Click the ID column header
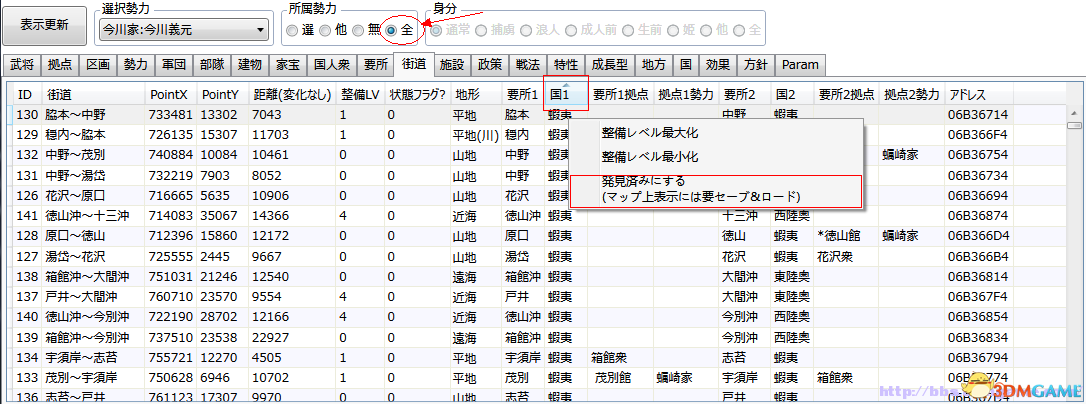 [25, 94]
